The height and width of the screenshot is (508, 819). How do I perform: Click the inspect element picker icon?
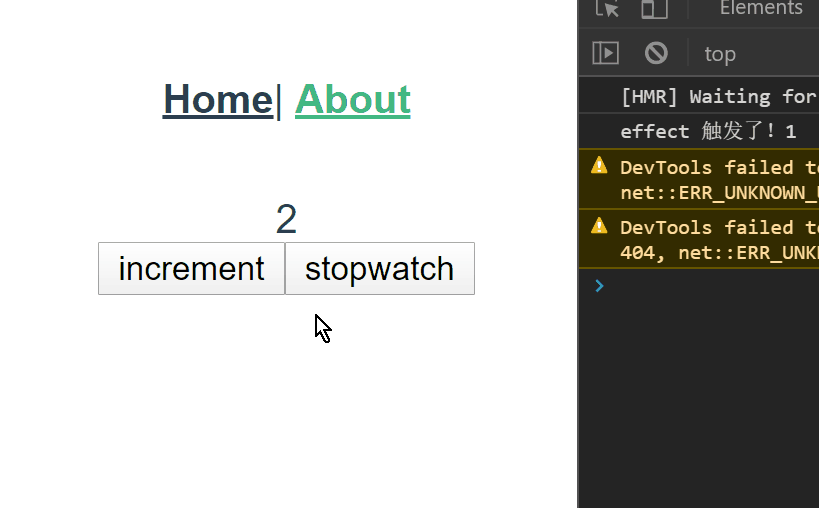pos(607,9)
